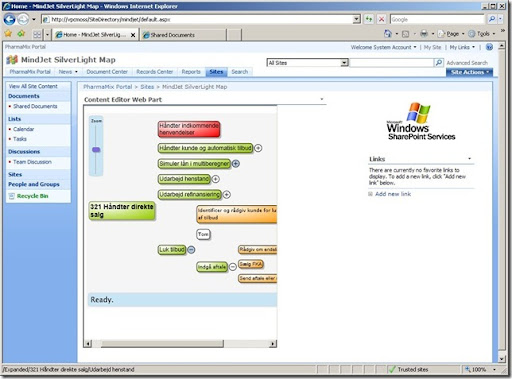The width and height of the screenshot is (512, 379).
Task: Click the SharePoint search go magnifier
Action: coord(439,62)
